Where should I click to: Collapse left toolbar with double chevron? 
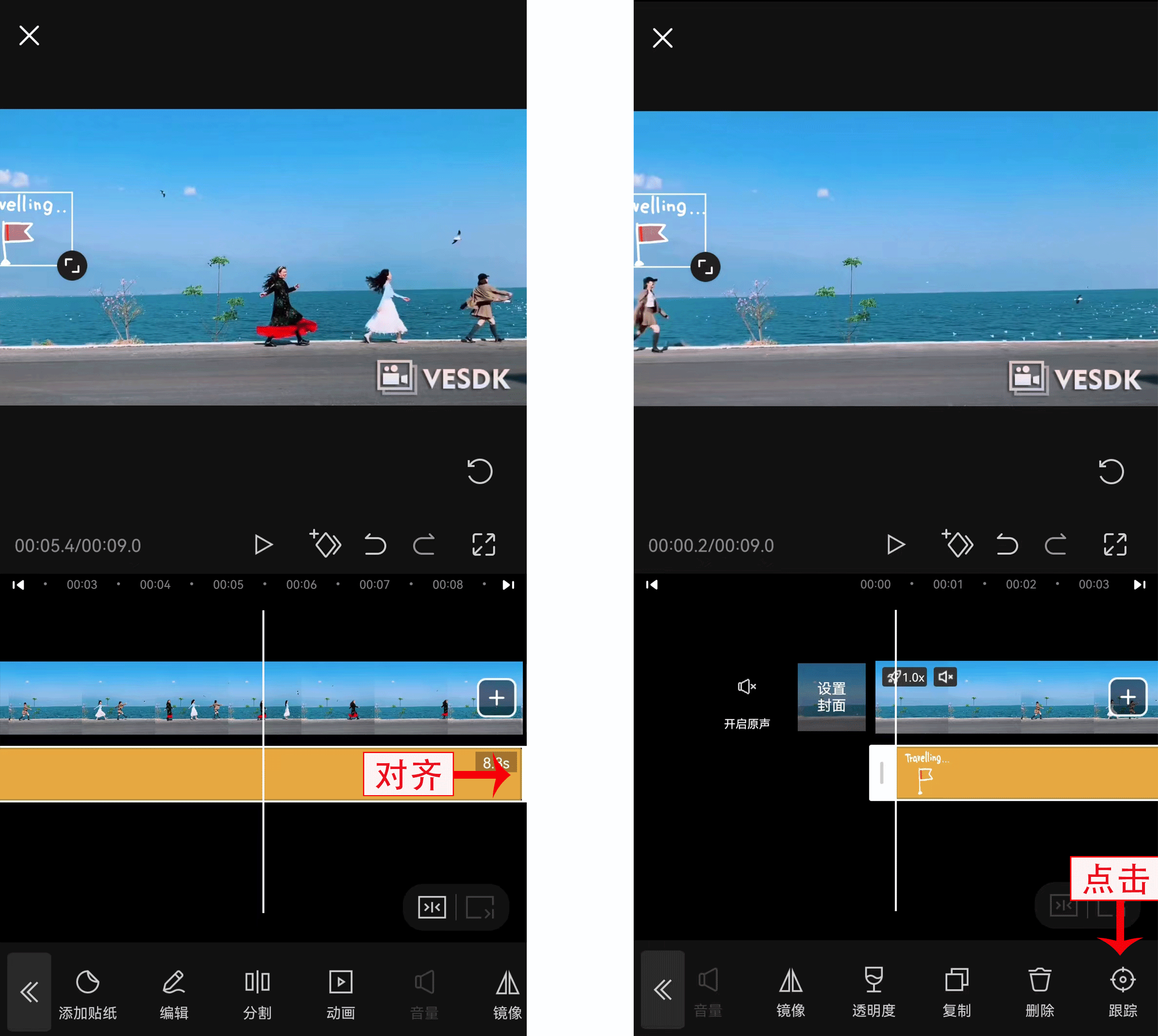[x=29, y=992]
